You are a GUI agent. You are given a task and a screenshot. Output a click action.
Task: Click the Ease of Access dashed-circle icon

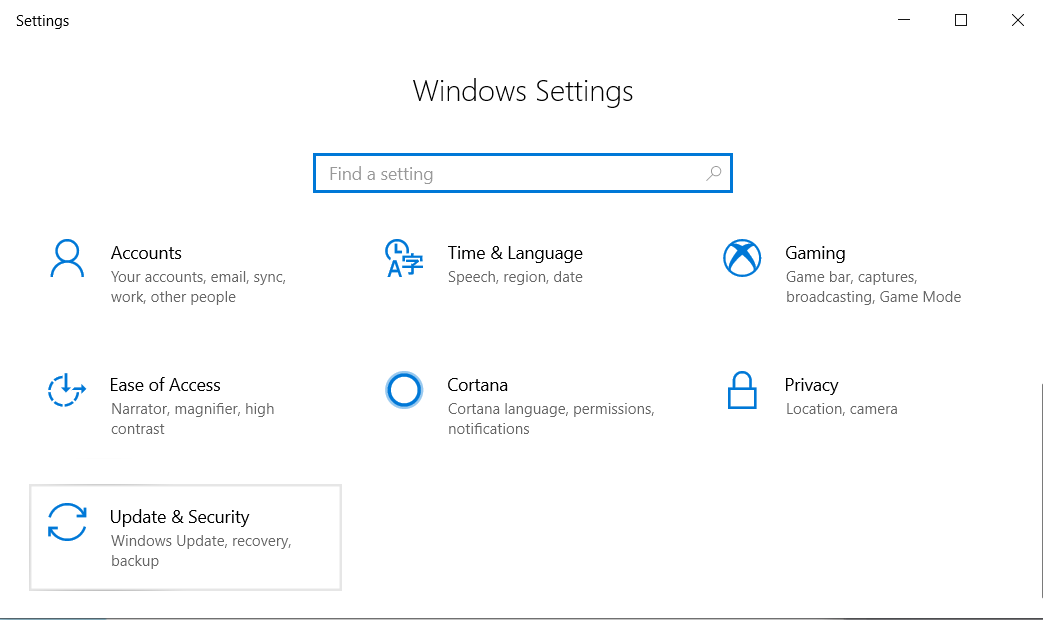pyautogui.click(x=67, y=390)
